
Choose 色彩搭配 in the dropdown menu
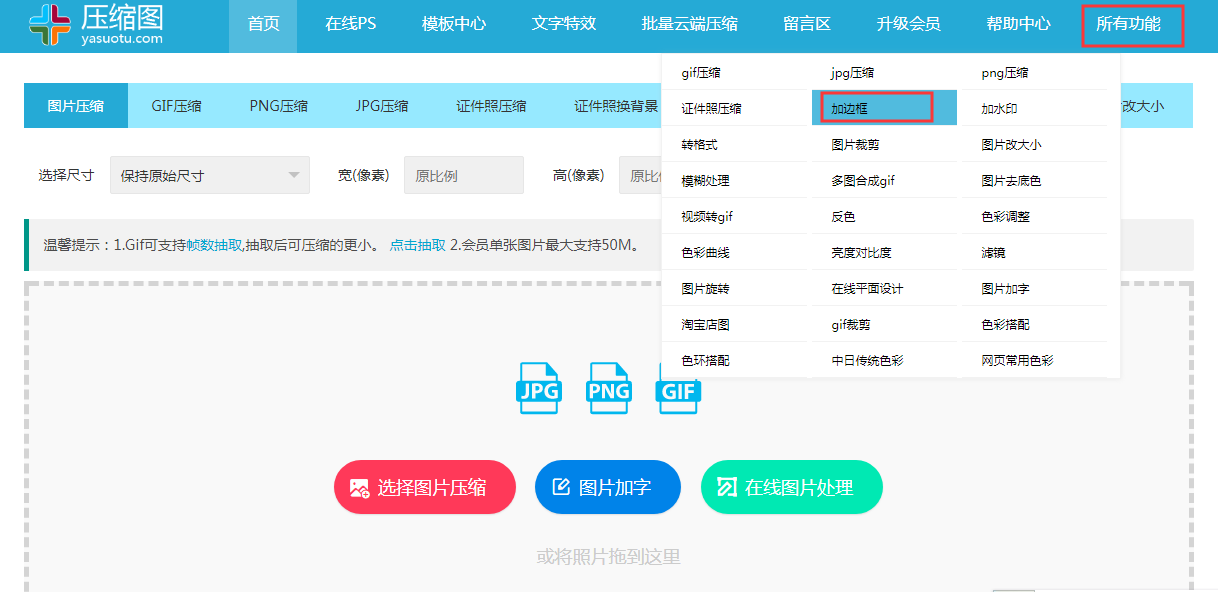1006,325
